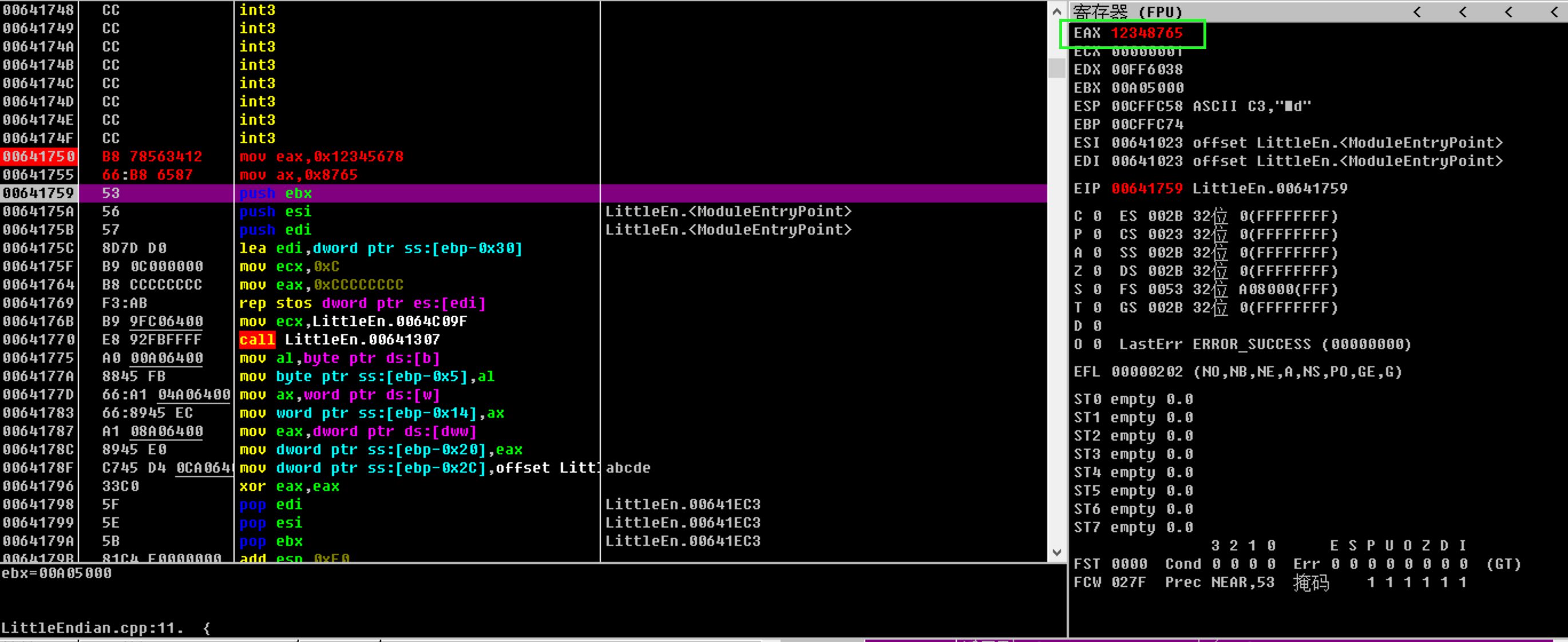
Task: Select mov dword ptr ss:[ebp-0x20],eax
Action: (x=381, y=449)
